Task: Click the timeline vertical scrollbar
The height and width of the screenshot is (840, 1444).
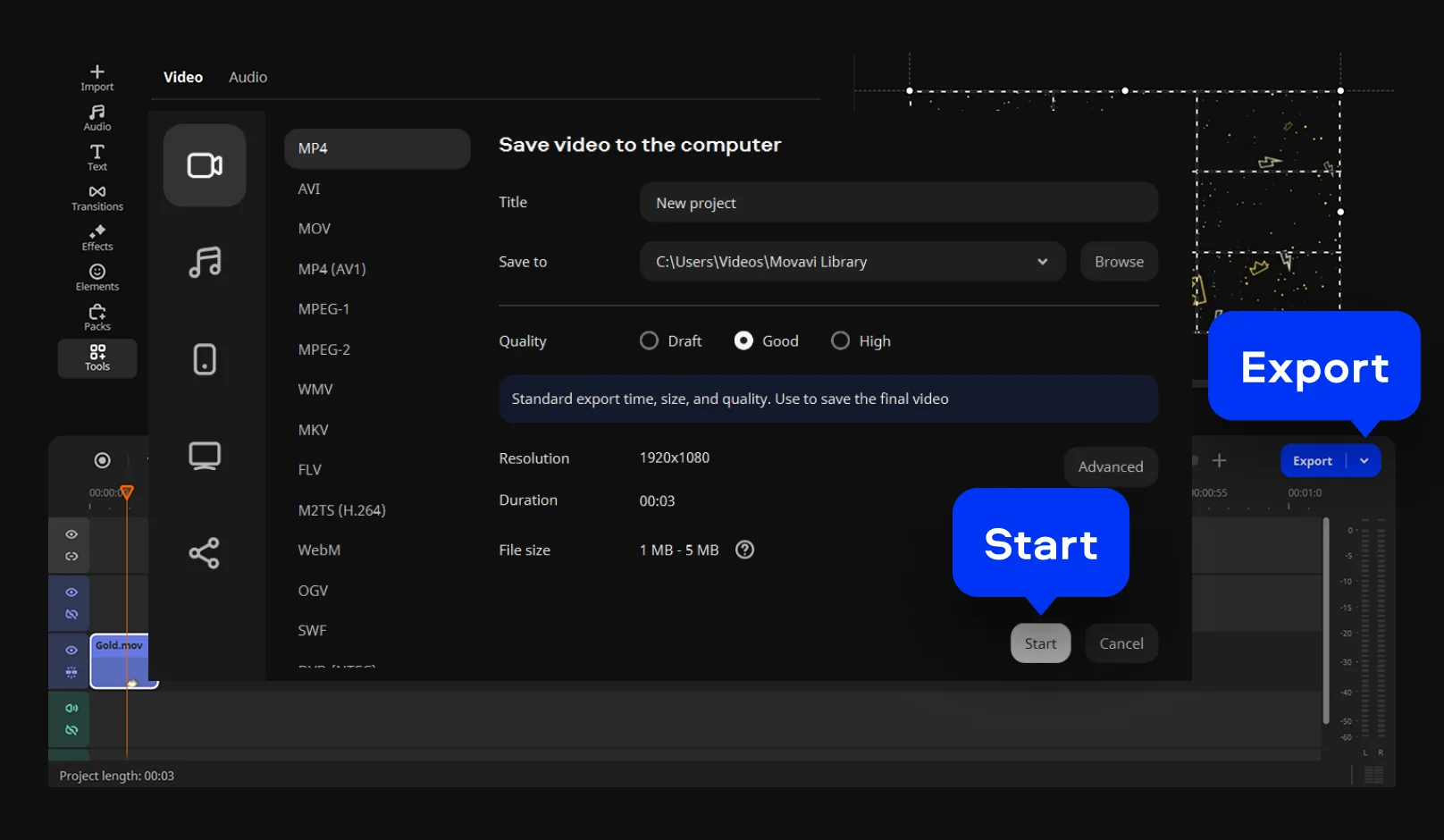Action: click(1326, 620)
